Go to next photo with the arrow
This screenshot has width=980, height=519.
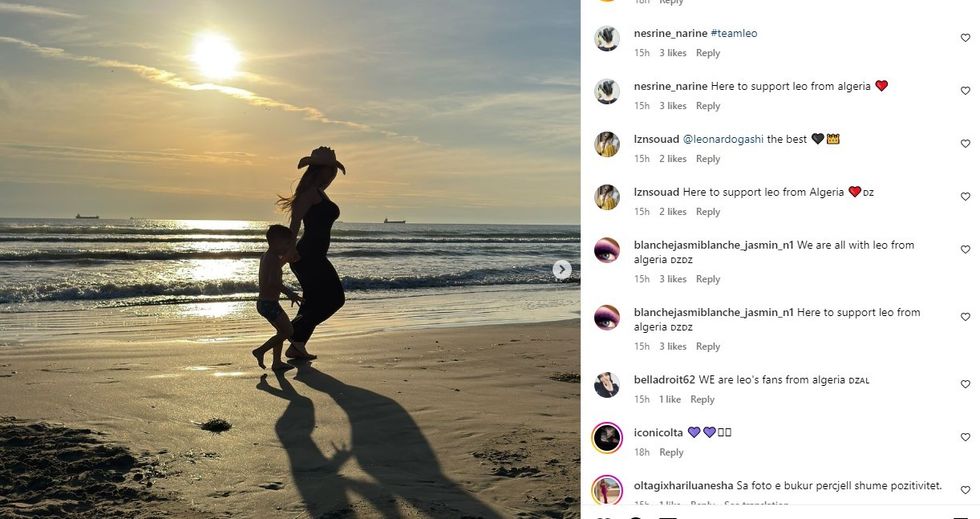(x=562, y=269)
